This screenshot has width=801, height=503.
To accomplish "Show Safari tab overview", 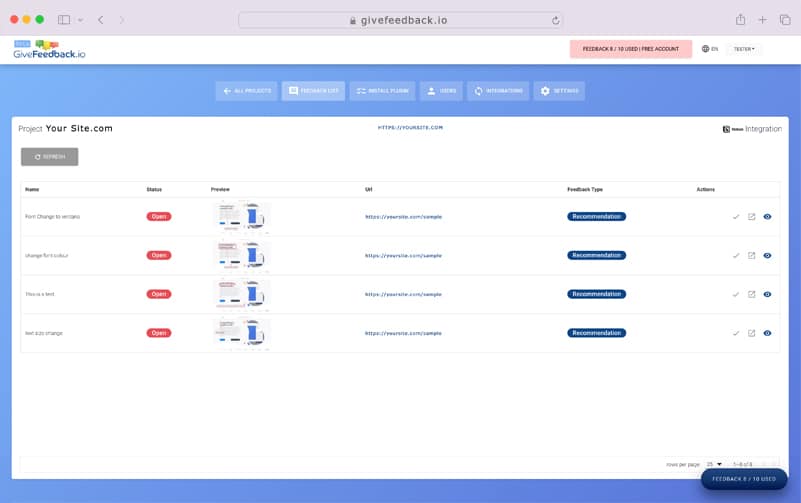I will [x=785, y=20].
